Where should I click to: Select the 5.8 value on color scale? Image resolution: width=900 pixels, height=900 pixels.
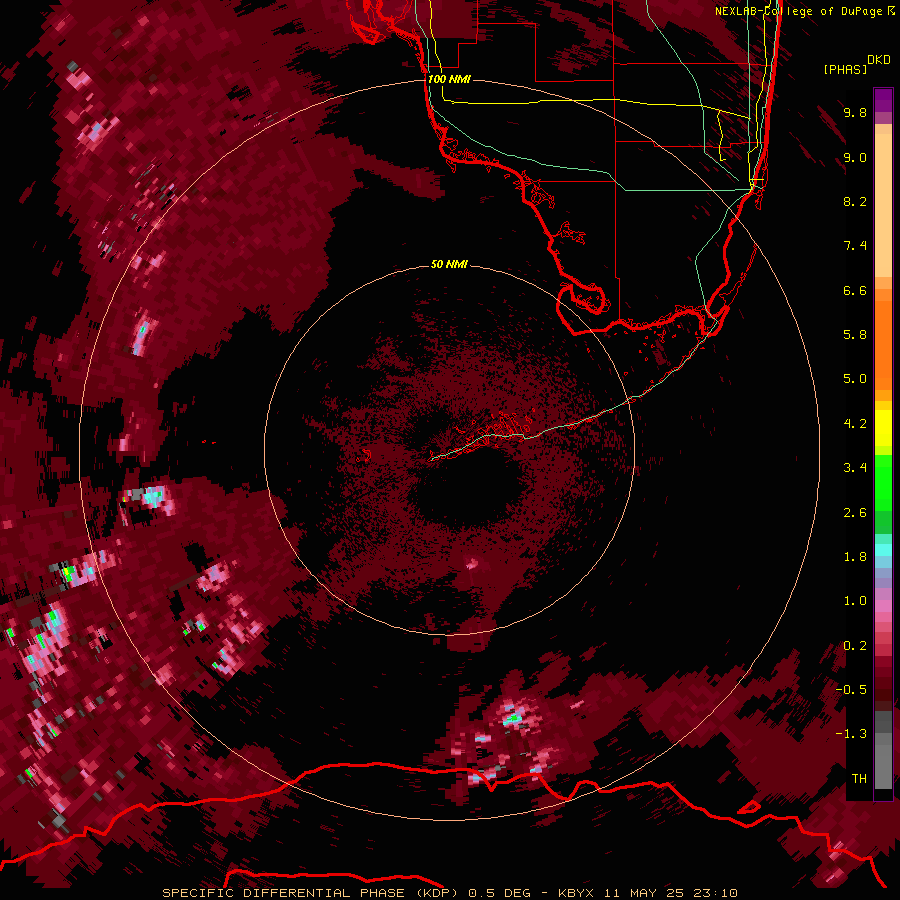pos(855,335)
